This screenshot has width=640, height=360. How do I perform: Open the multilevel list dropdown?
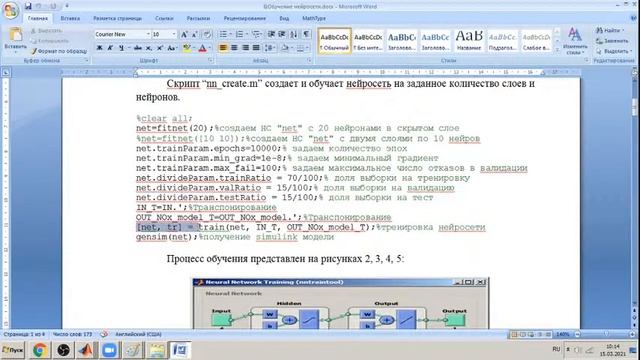pyautogui.click(x=261, y=34)
